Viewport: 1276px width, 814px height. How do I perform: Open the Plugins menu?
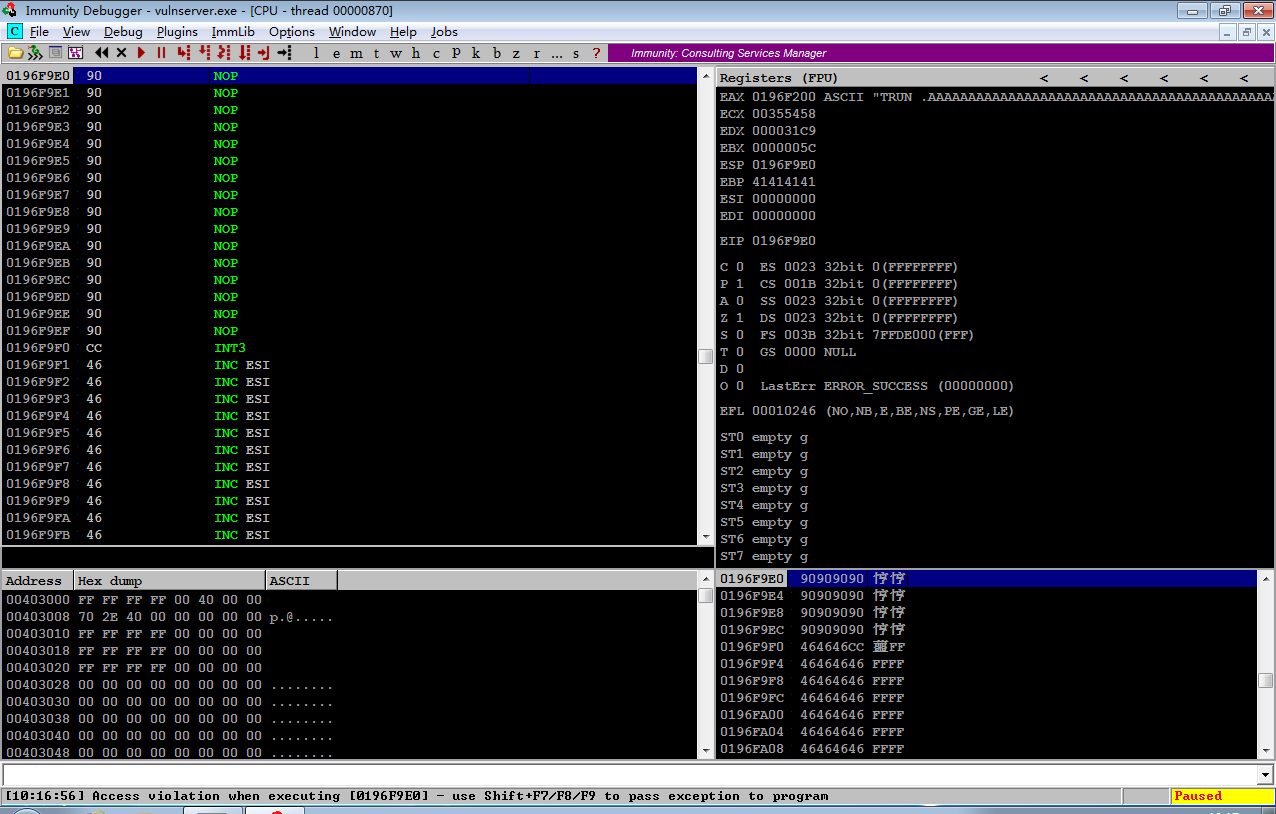(177, 32)
